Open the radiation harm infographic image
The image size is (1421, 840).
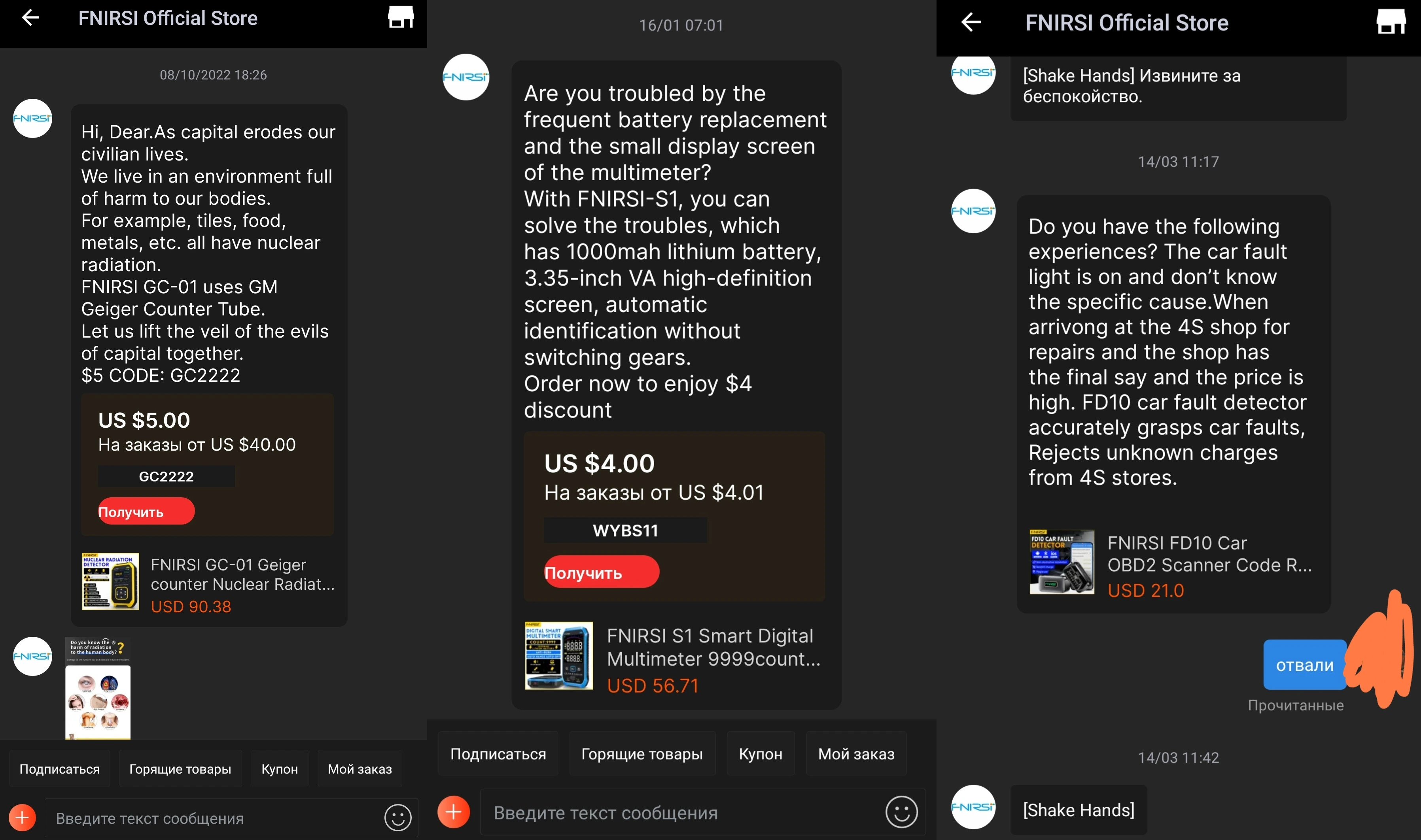click(x=98, y=688)
